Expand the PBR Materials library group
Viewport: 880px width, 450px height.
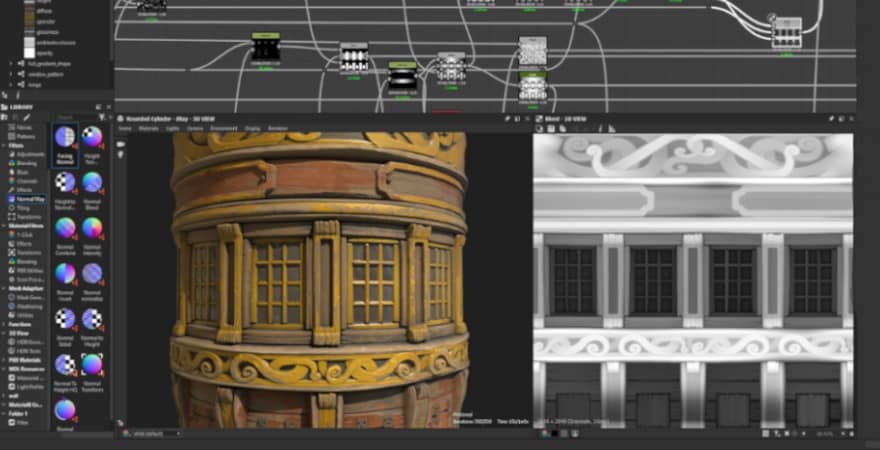3,360
